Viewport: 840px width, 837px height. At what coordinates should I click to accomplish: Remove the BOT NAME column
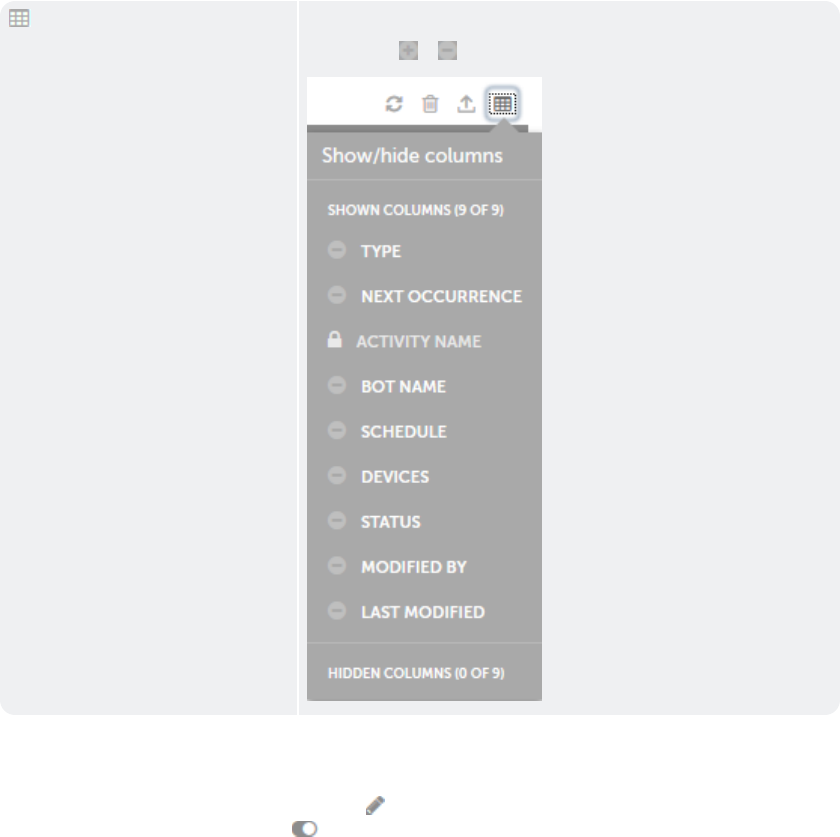(337, 385)
